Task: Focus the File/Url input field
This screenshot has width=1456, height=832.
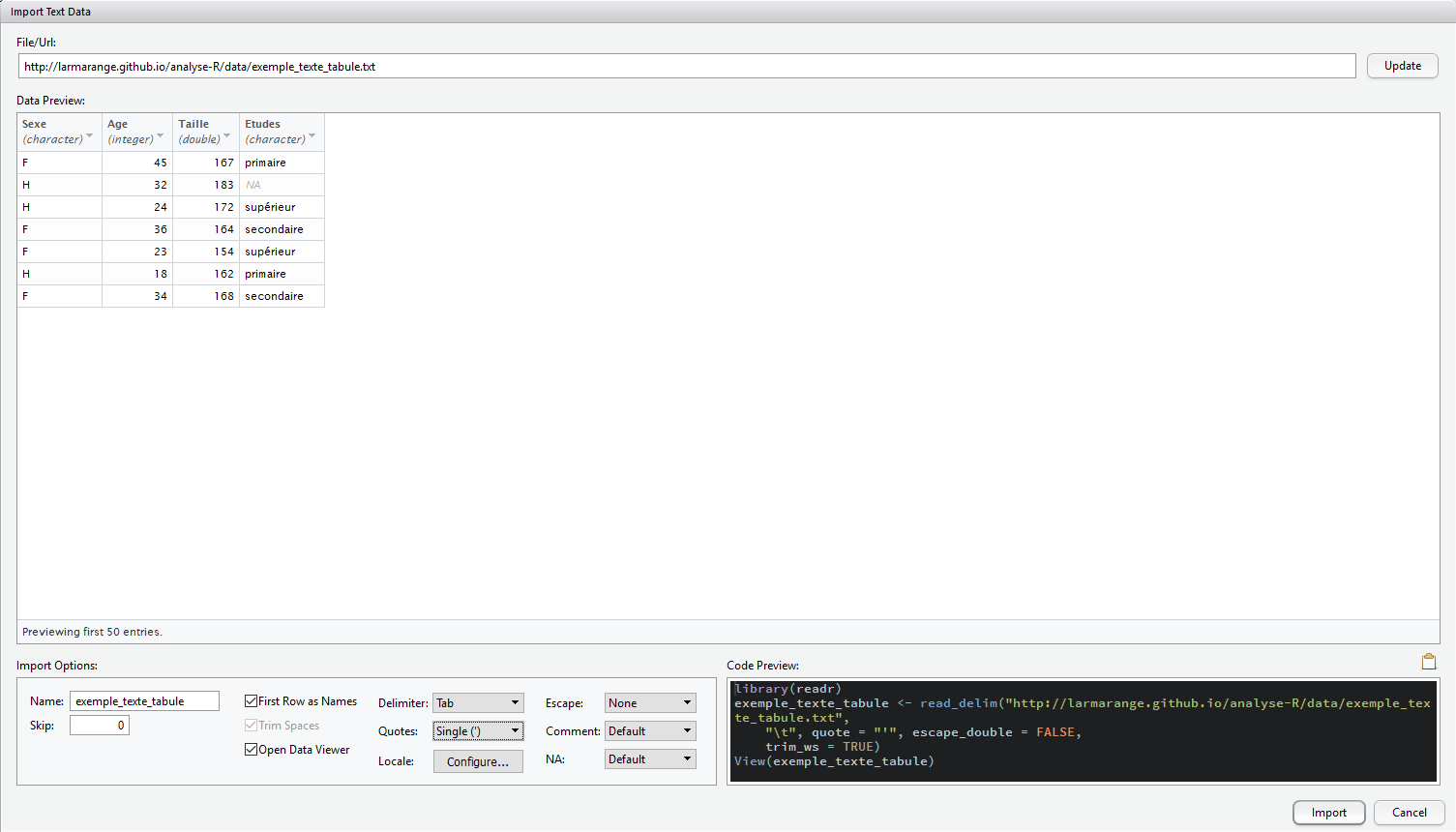Action: pyautogui.click(x=687, y=67)
